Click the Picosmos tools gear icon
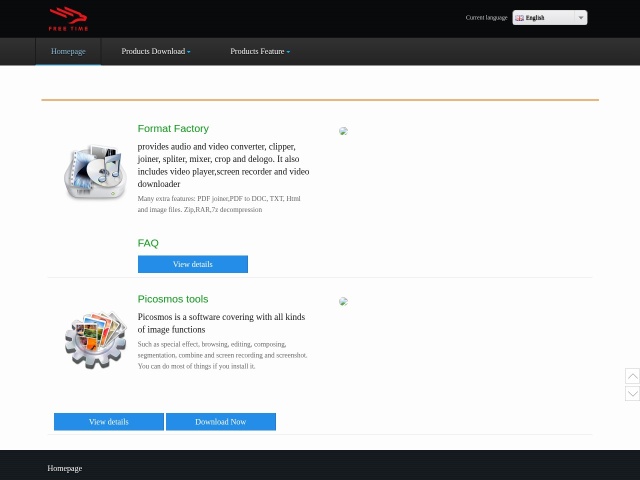 click(x=96, y=340)
